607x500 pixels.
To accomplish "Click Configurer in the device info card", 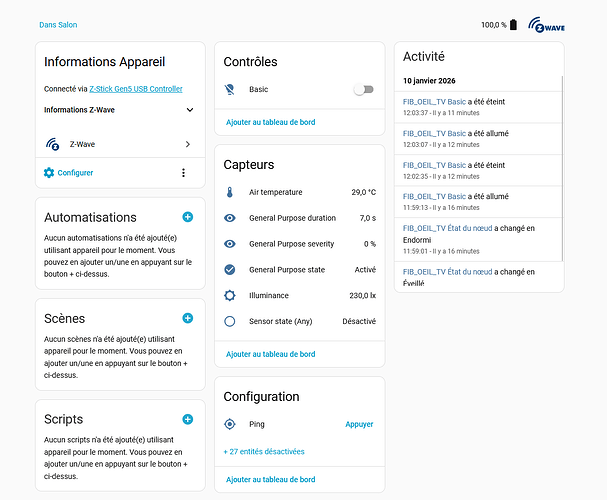I will [75, 173].
